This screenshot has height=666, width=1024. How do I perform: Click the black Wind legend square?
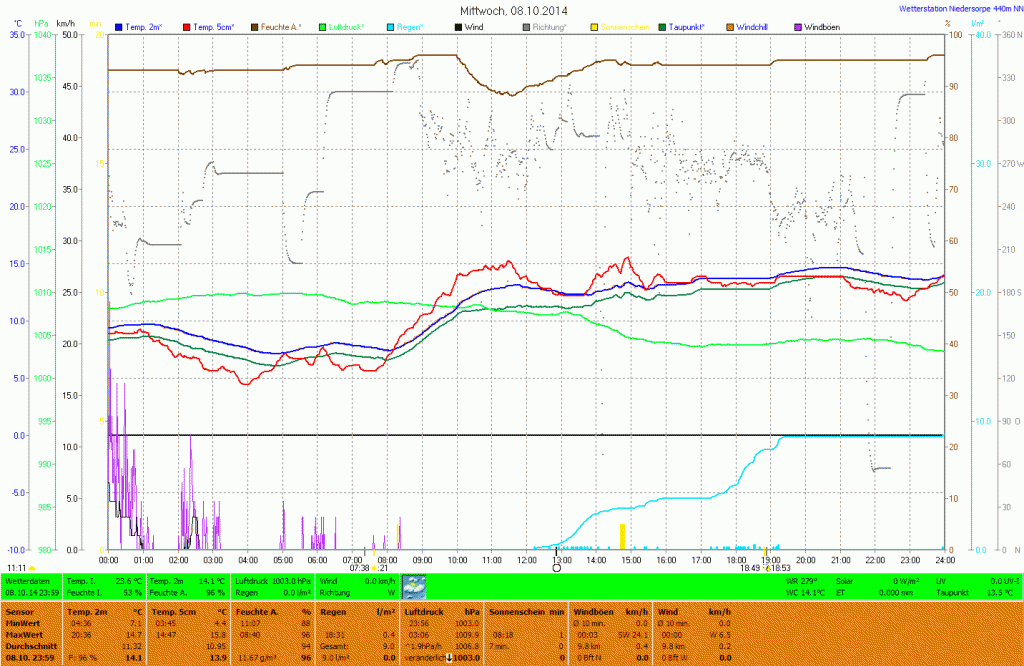point(459,25)
